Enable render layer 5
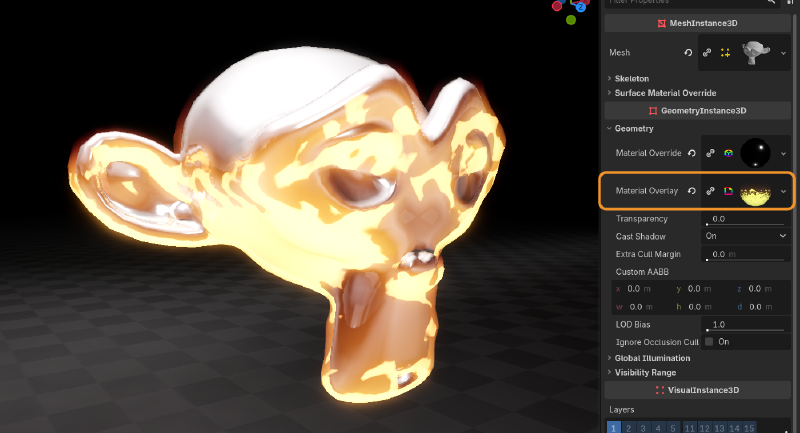 click(x=673, y=427)
